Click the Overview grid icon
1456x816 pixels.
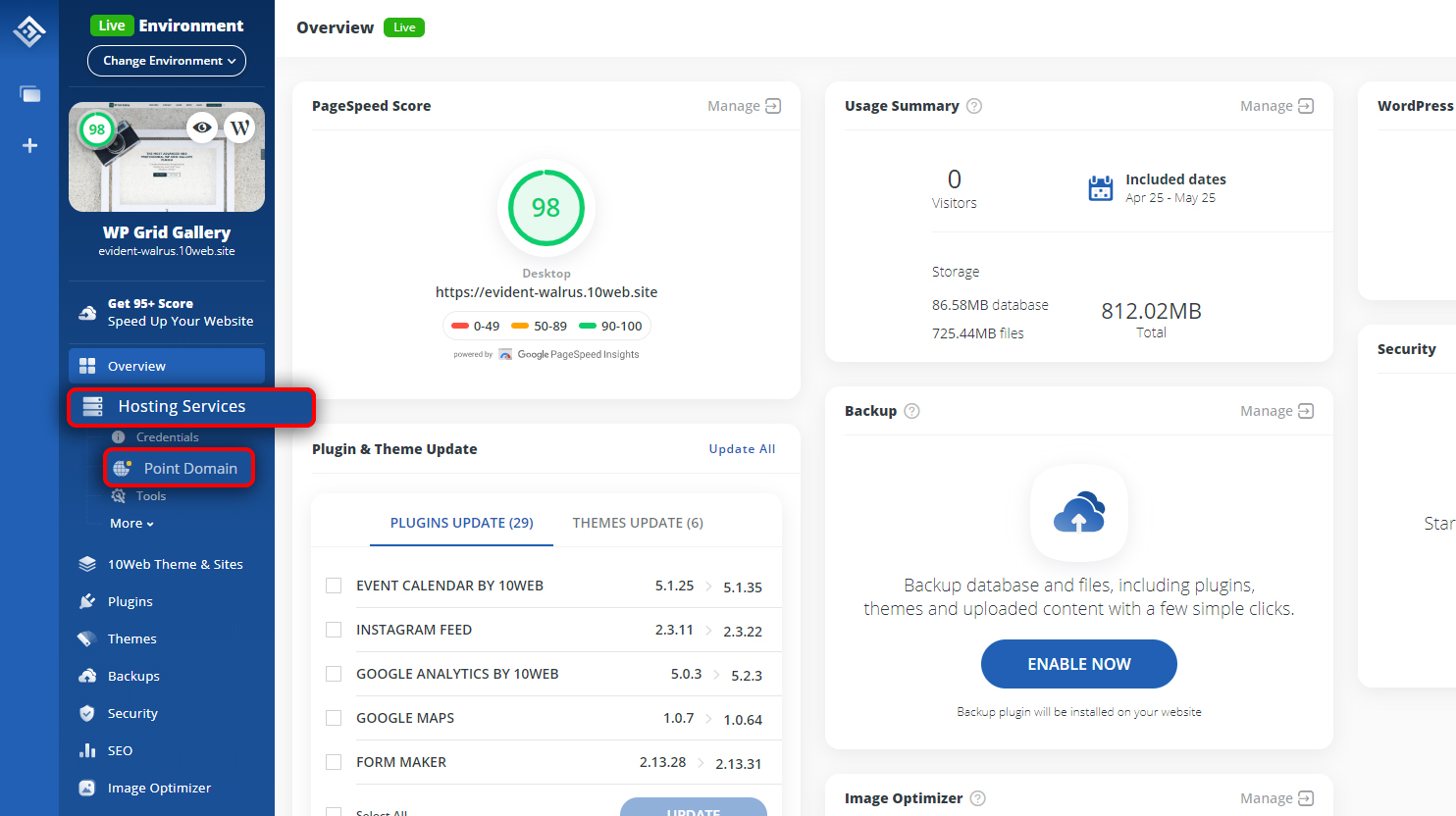point(87,366)
